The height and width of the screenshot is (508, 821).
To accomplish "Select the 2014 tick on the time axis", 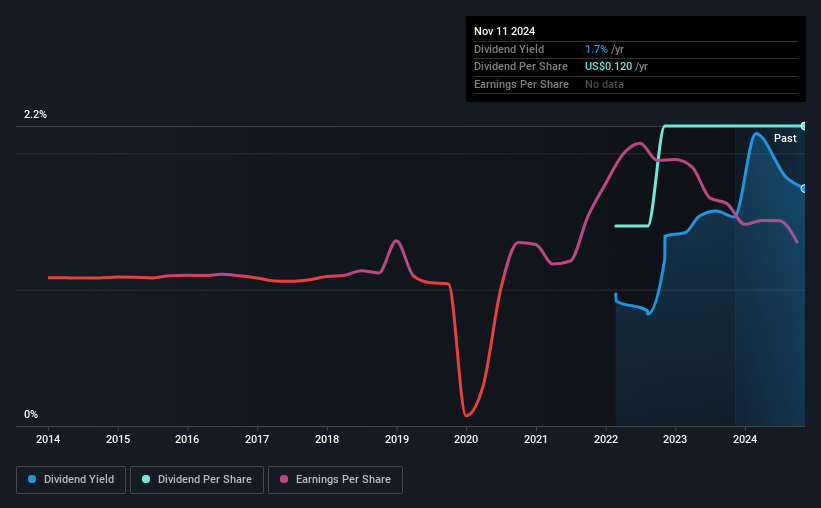I will [48, 439].
